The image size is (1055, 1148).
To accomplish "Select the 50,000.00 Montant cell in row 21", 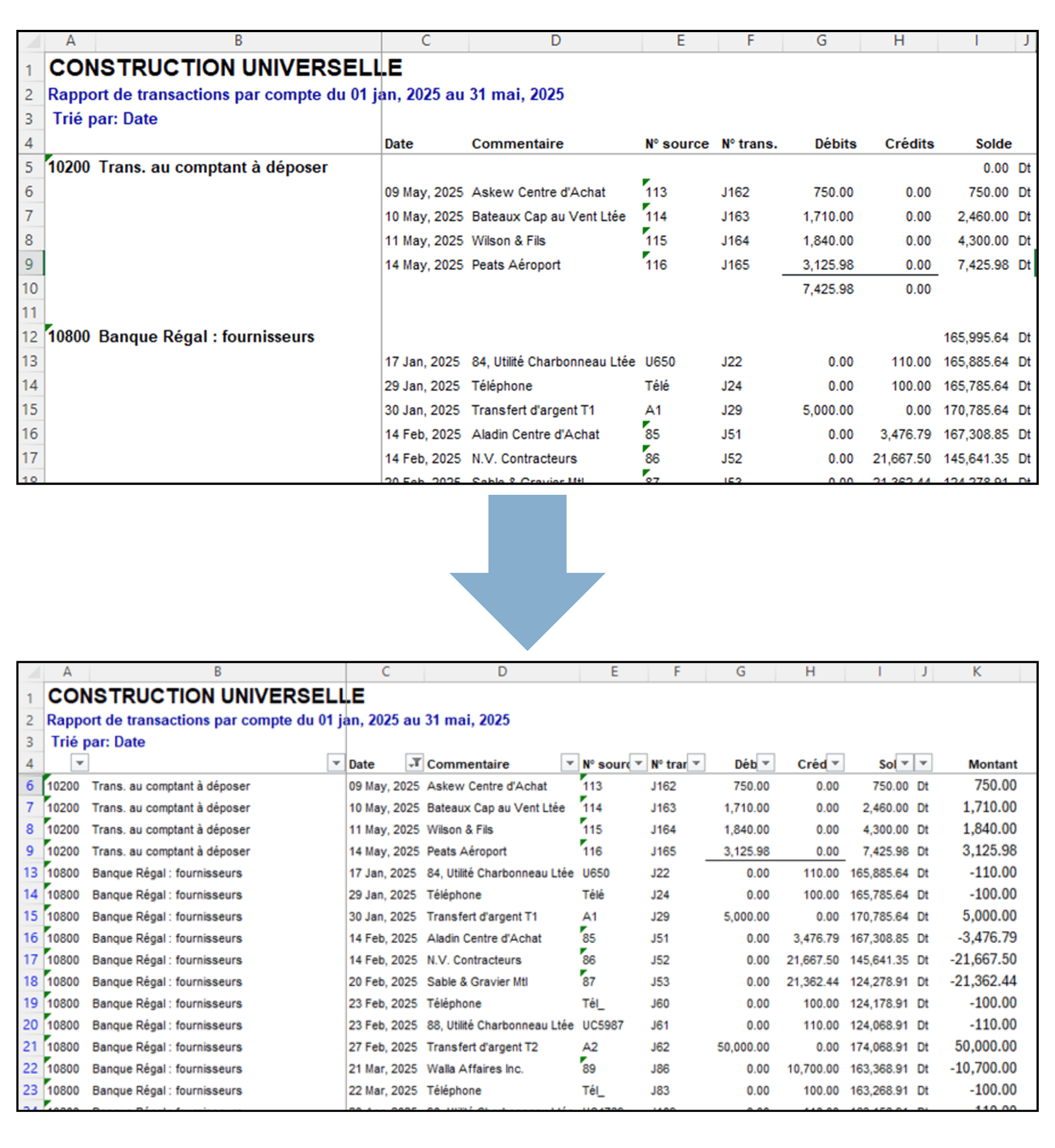I will pos(985,1046).
